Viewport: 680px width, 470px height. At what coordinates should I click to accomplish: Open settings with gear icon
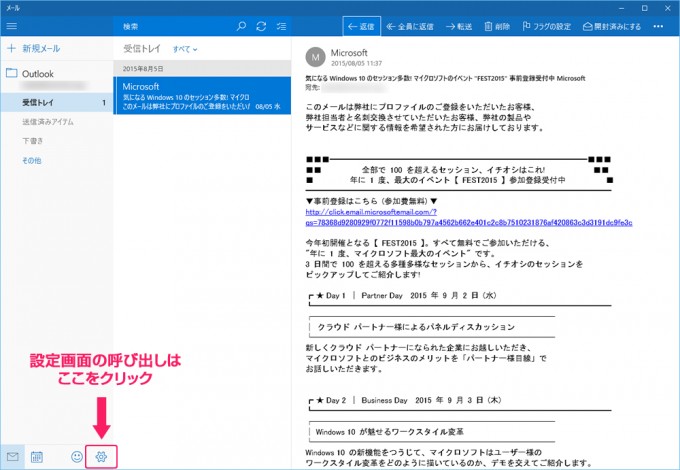(x=101, y=457)
